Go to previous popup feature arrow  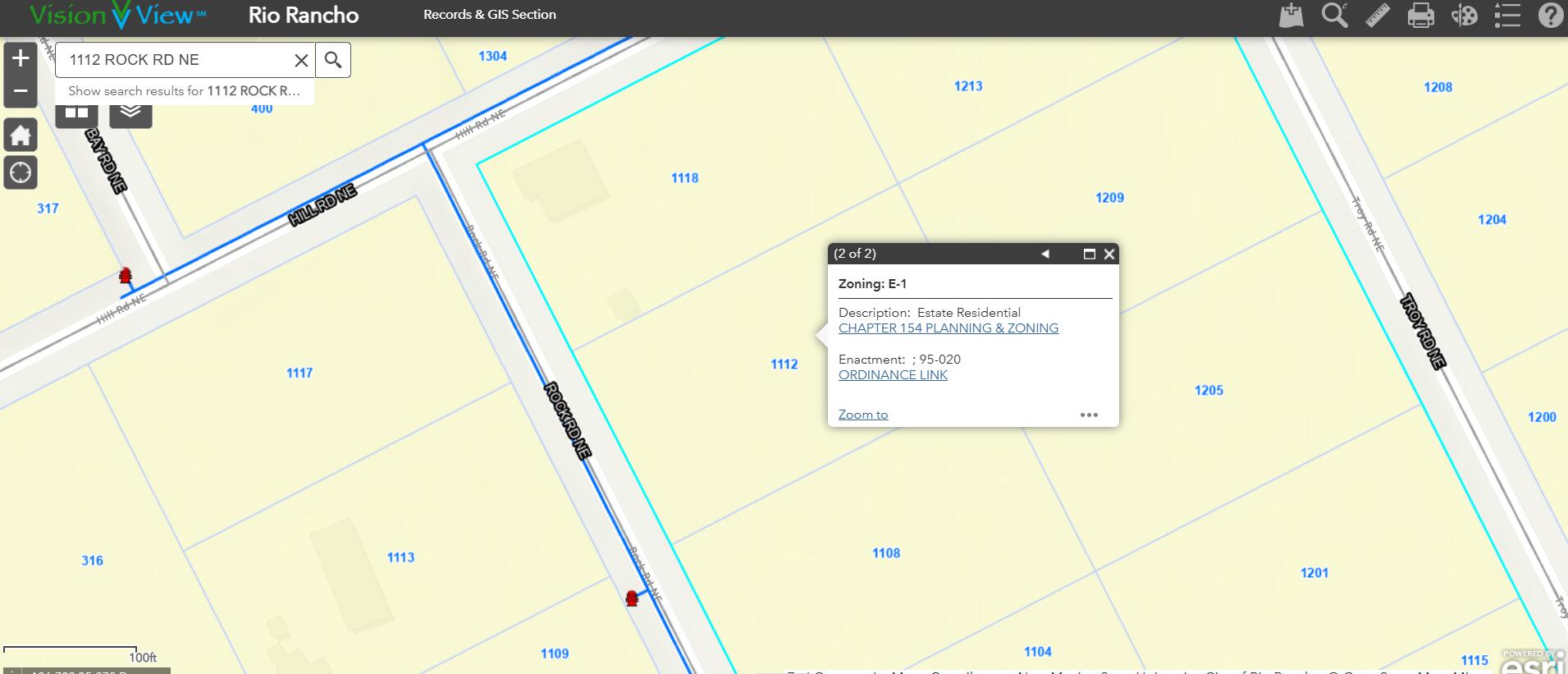[x=1045, y=254]
